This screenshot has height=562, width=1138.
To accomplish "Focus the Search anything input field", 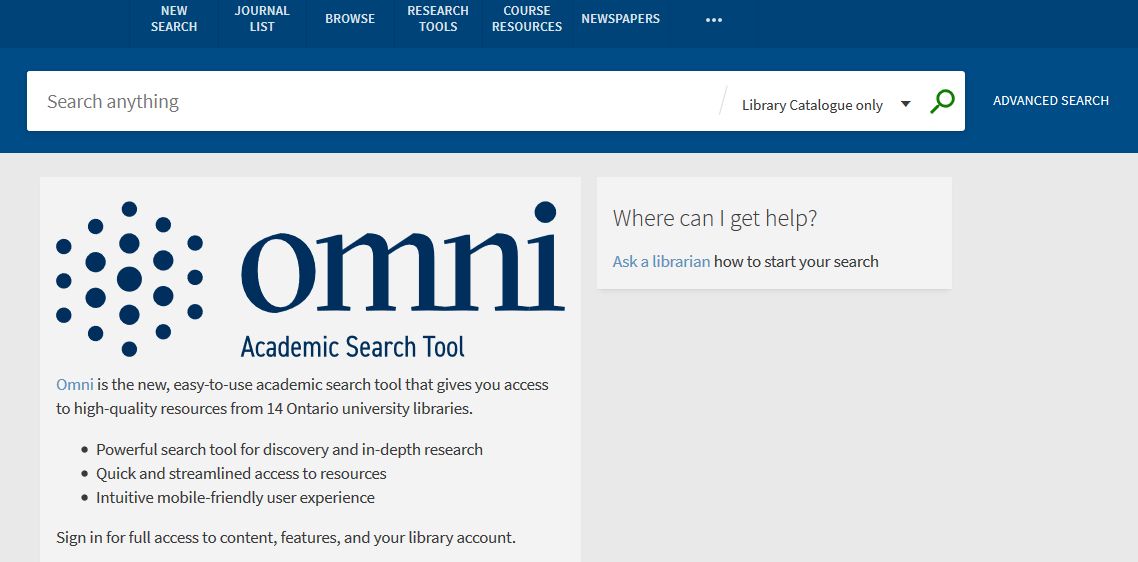I will 373,101.
